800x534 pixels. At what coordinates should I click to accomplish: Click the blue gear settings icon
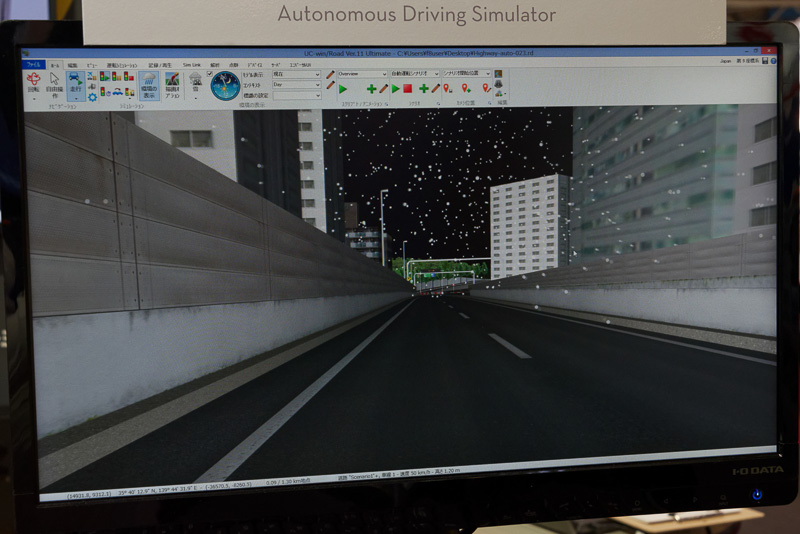pos(92,97)
